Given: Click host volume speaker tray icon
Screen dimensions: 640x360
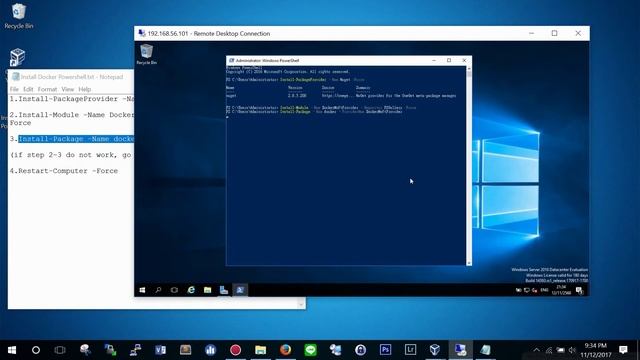Looking at the screenshot, I should 572,350.
